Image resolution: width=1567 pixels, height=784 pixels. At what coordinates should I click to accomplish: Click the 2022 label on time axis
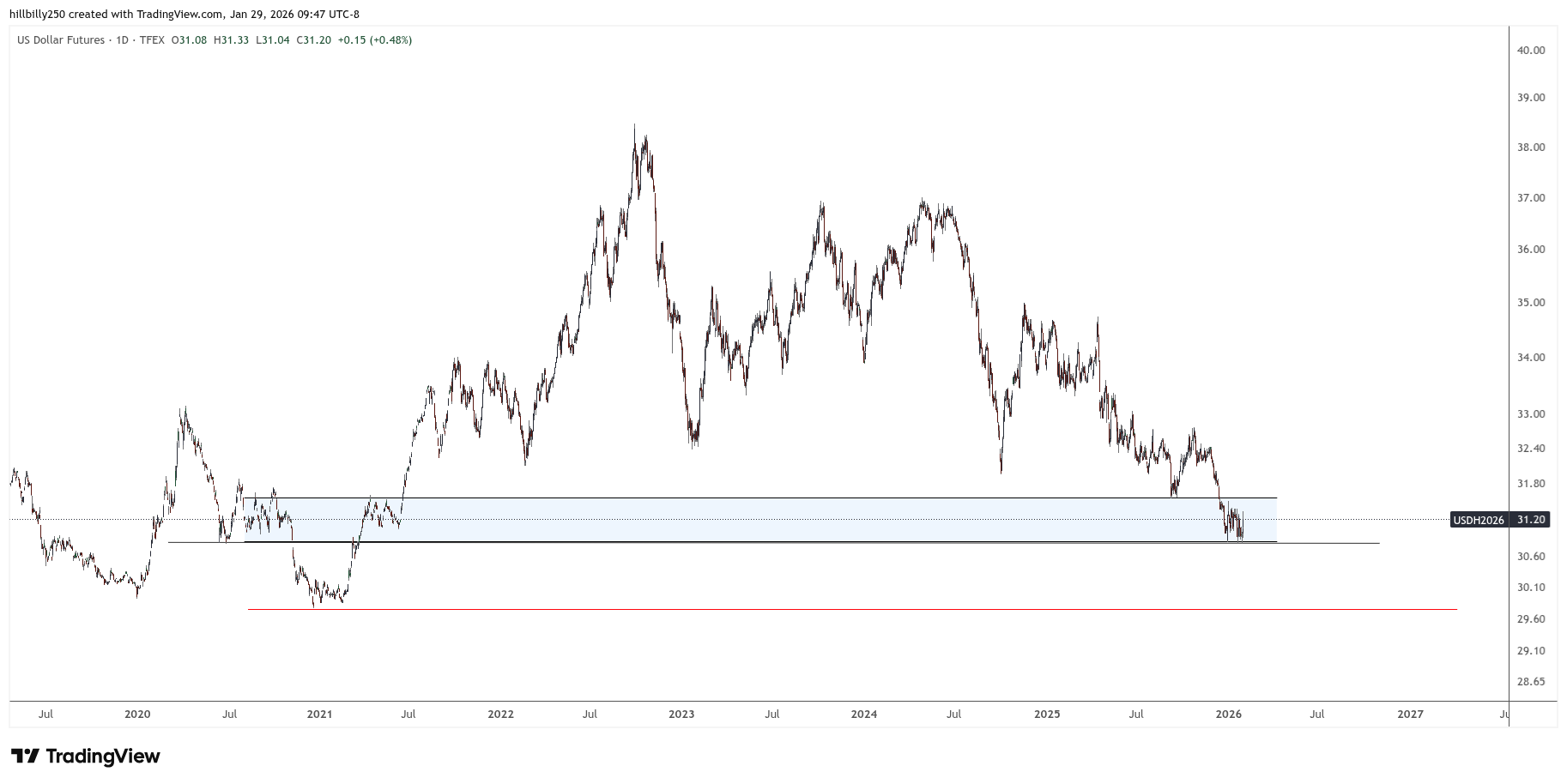tap(500, 714)
